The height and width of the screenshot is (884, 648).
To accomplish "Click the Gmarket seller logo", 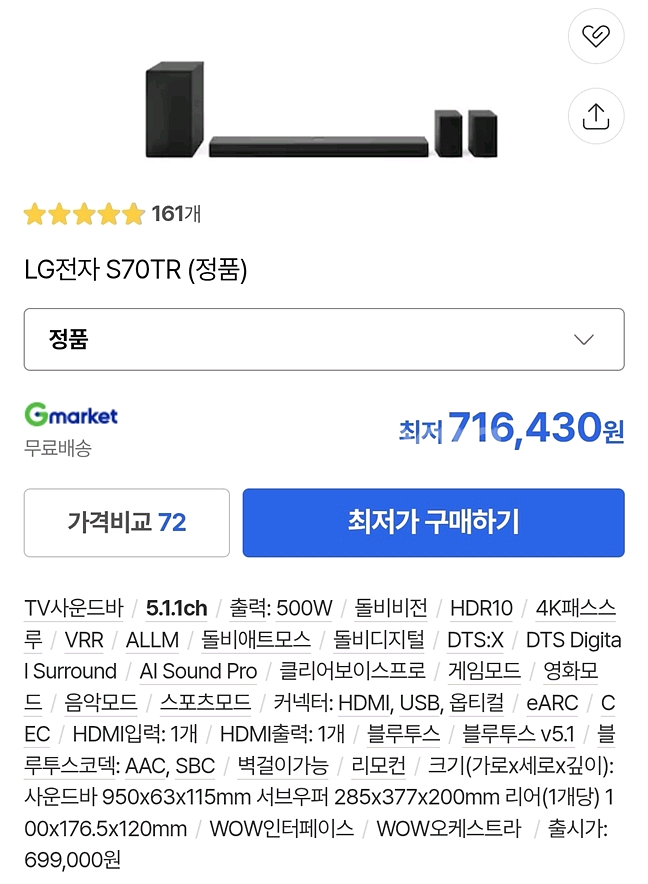I will coord(71,415).
